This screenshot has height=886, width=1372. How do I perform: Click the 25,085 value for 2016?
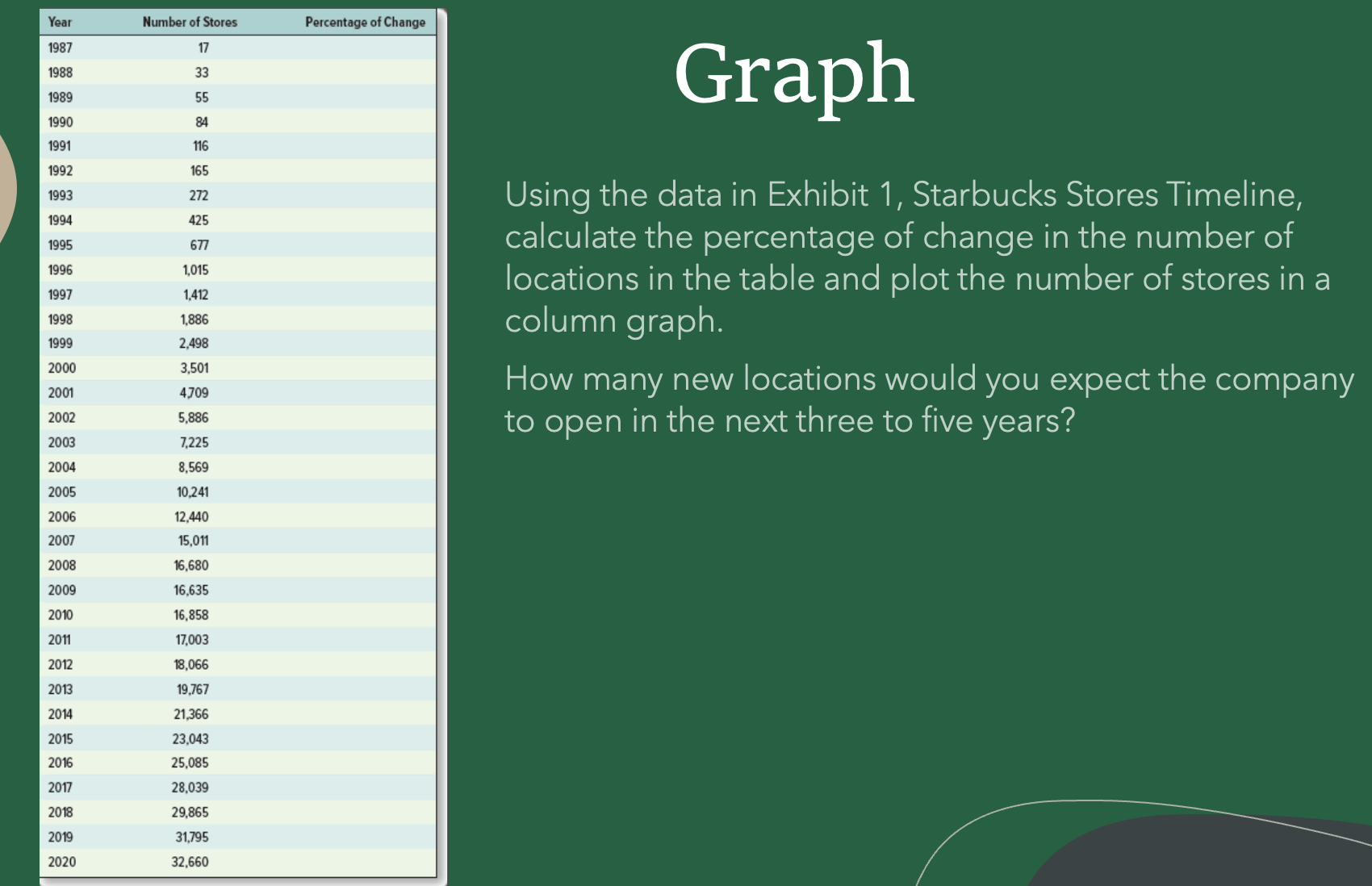[x=190, y=763]
